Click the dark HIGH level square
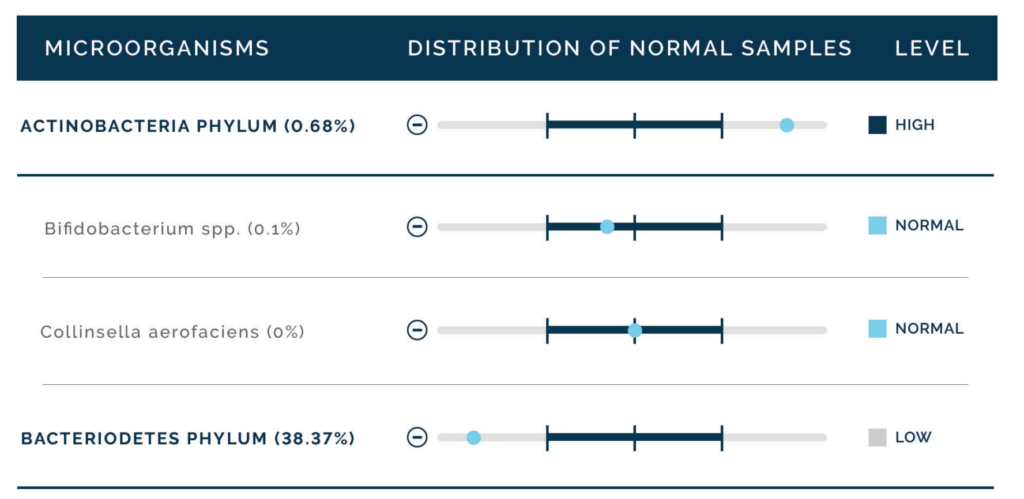The image size is (1024, 499). point(877,125)
